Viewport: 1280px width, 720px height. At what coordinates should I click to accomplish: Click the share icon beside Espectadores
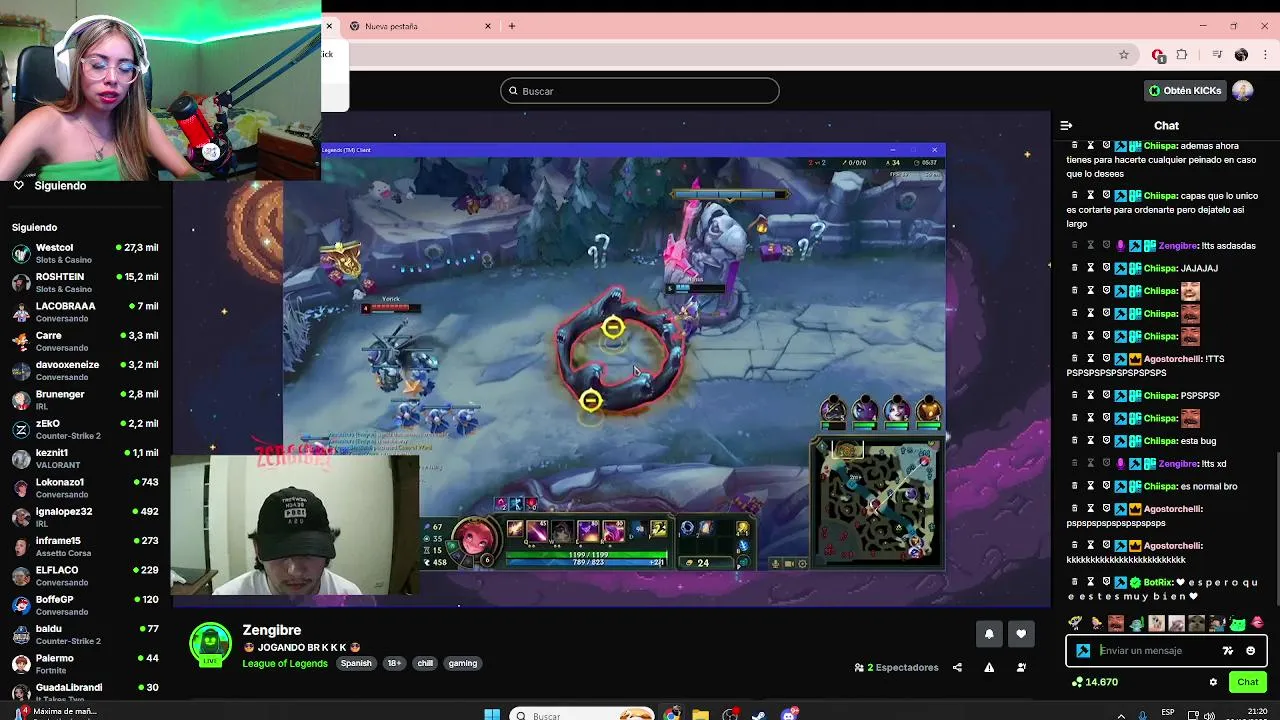tap(957, 667)
